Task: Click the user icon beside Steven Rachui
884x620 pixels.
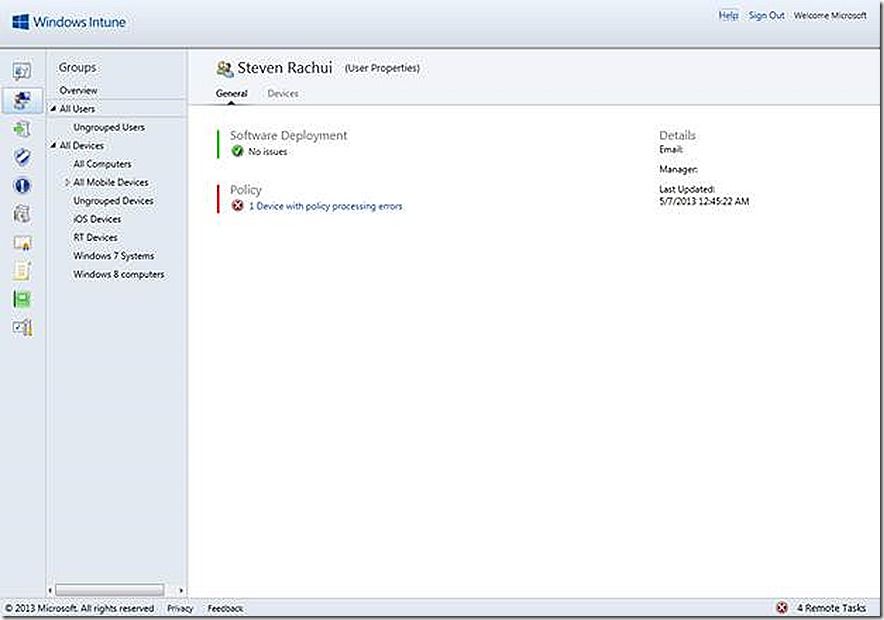Action: (x=224, y=69)
